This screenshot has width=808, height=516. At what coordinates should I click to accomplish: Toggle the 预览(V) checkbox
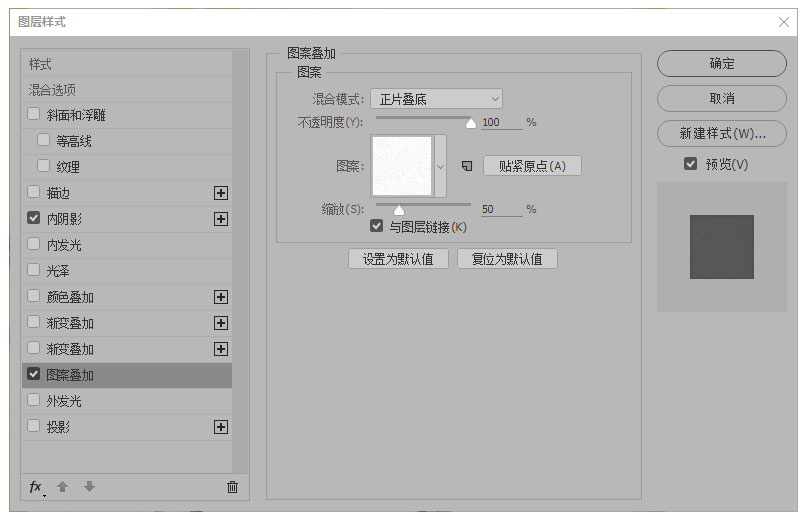(691, 164)
